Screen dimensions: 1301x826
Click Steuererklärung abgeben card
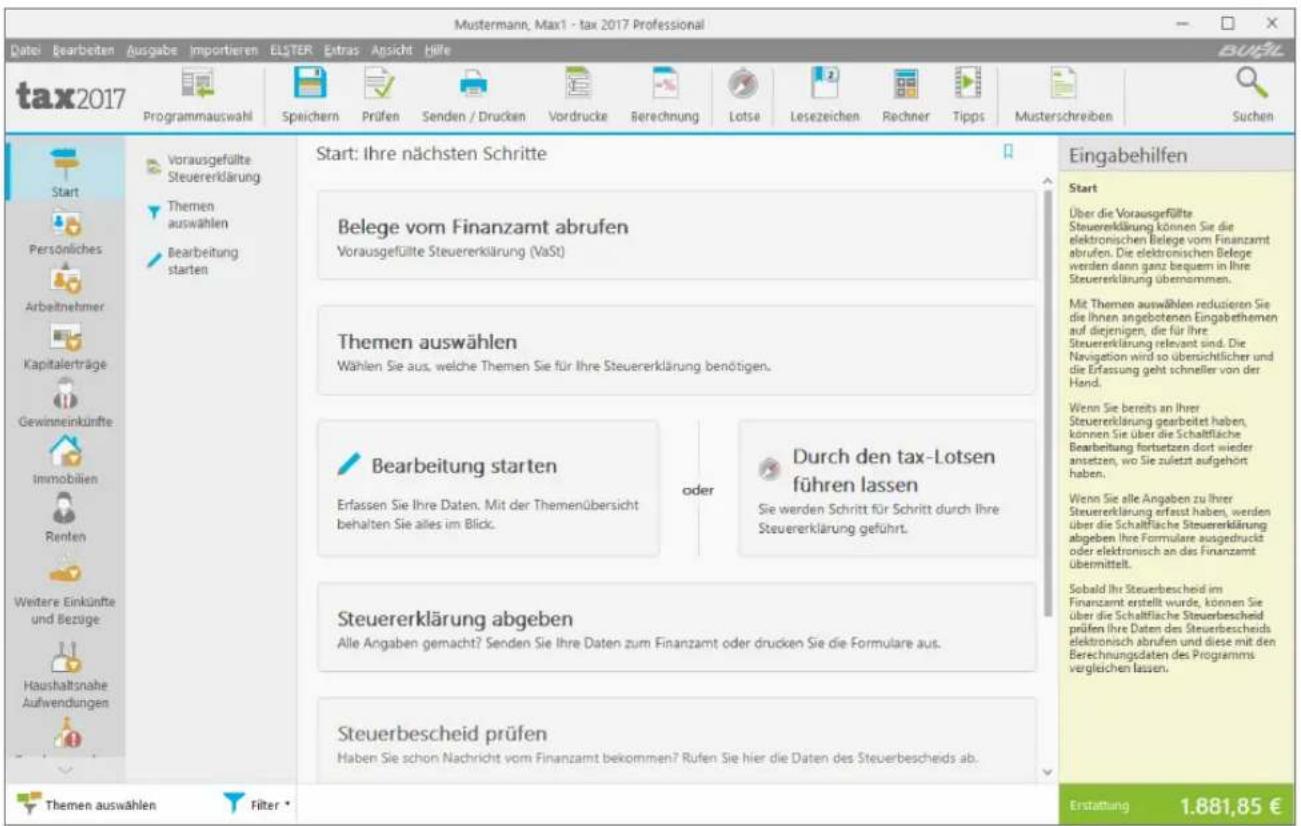click(x=677, y=627)
